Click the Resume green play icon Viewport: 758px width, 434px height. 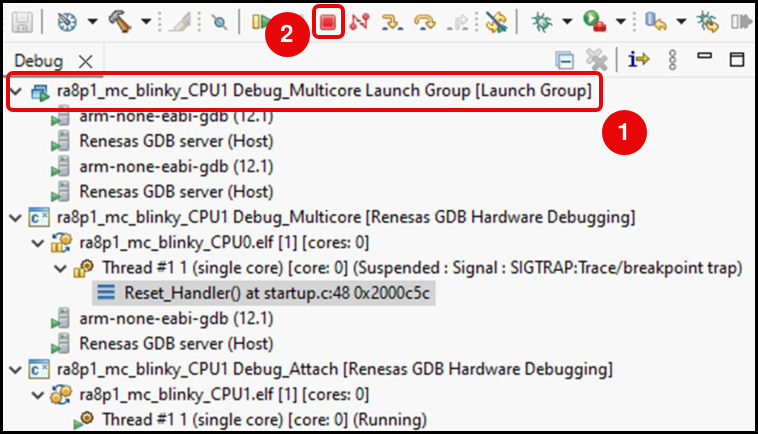[262, 22]
